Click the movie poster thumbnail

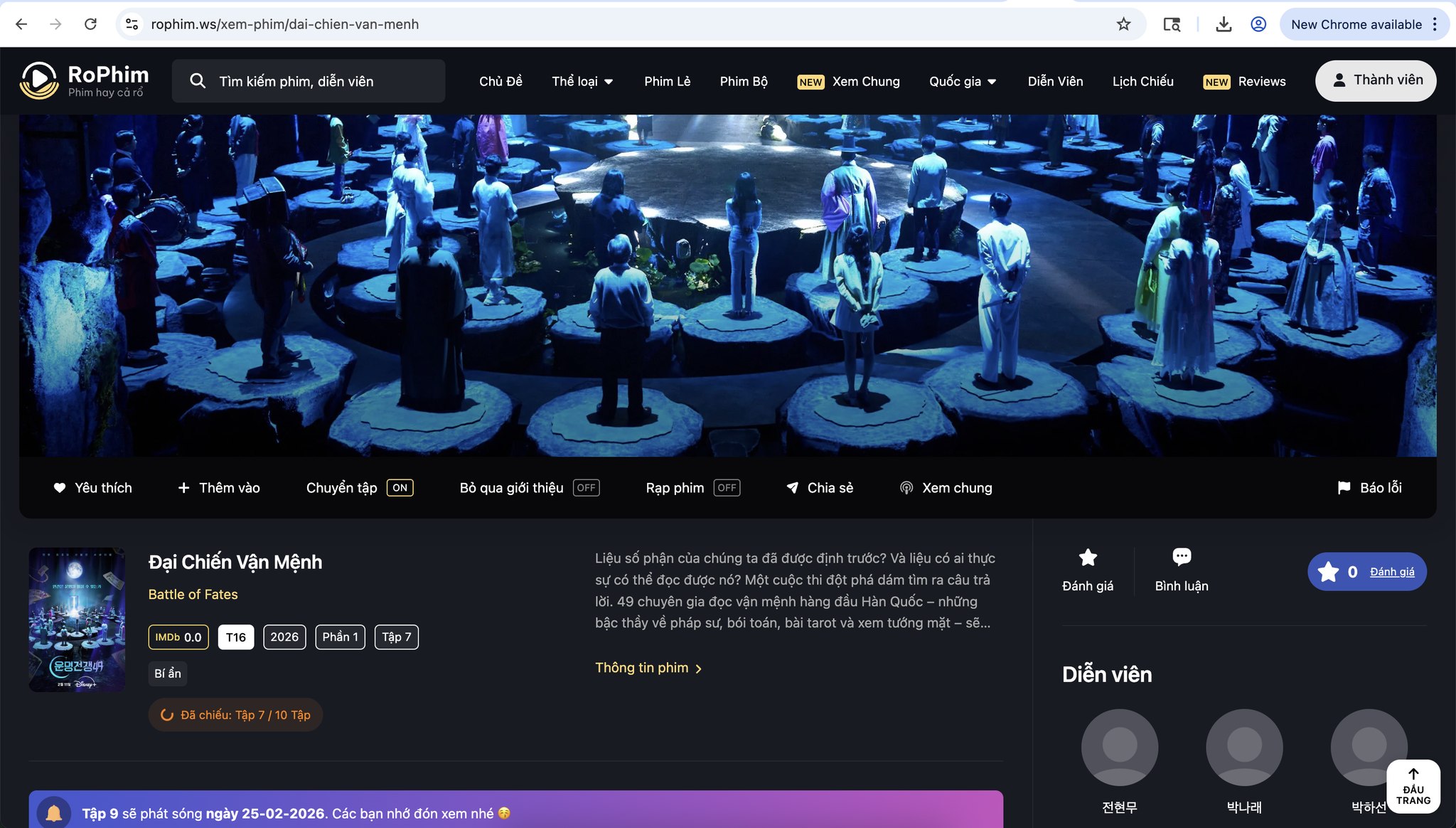pos(77,619)
